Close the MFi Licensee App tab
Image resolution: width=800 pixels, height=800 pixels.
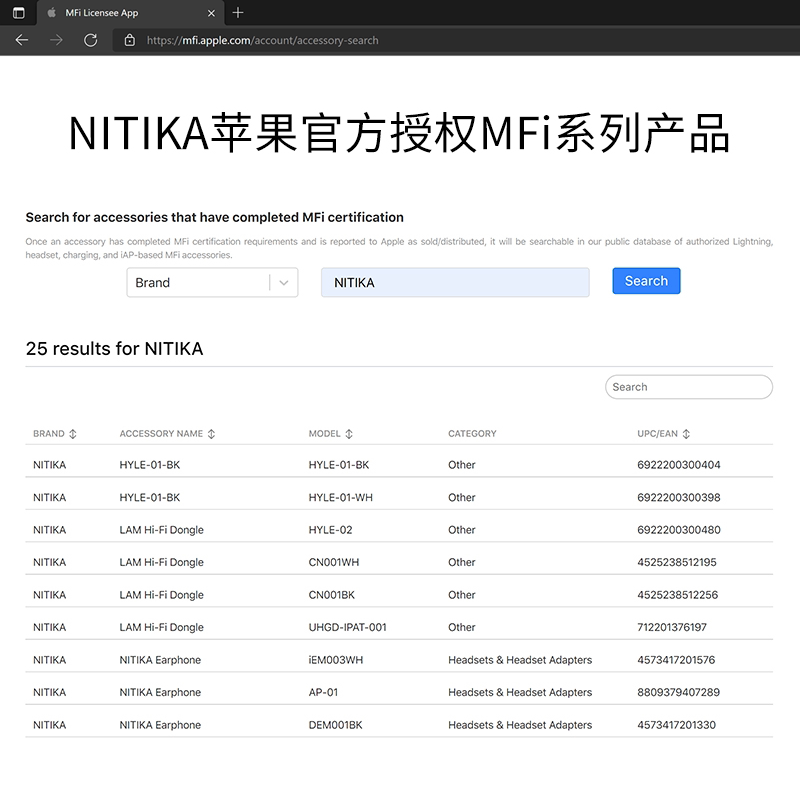pos(211,13)
